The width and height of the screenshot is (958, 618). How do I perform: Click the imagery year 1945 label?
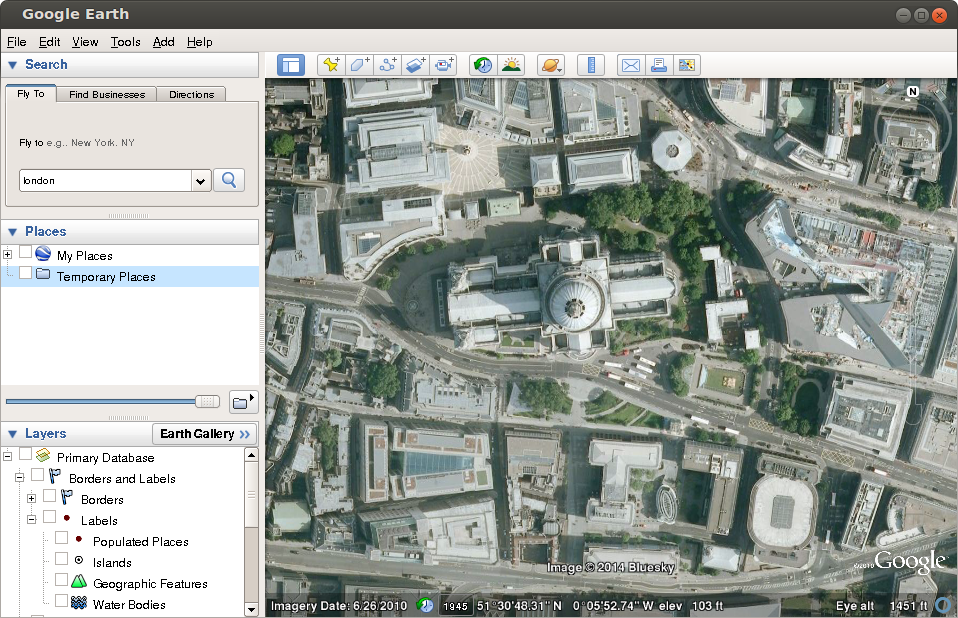pos(455,606)
